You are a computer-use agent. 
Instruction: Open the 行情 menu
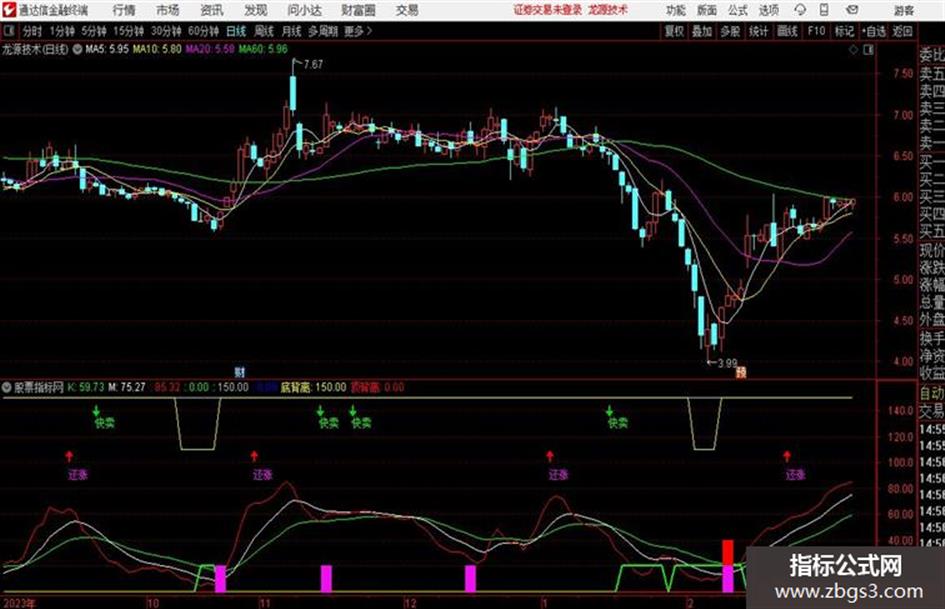(x=124, y=10)
